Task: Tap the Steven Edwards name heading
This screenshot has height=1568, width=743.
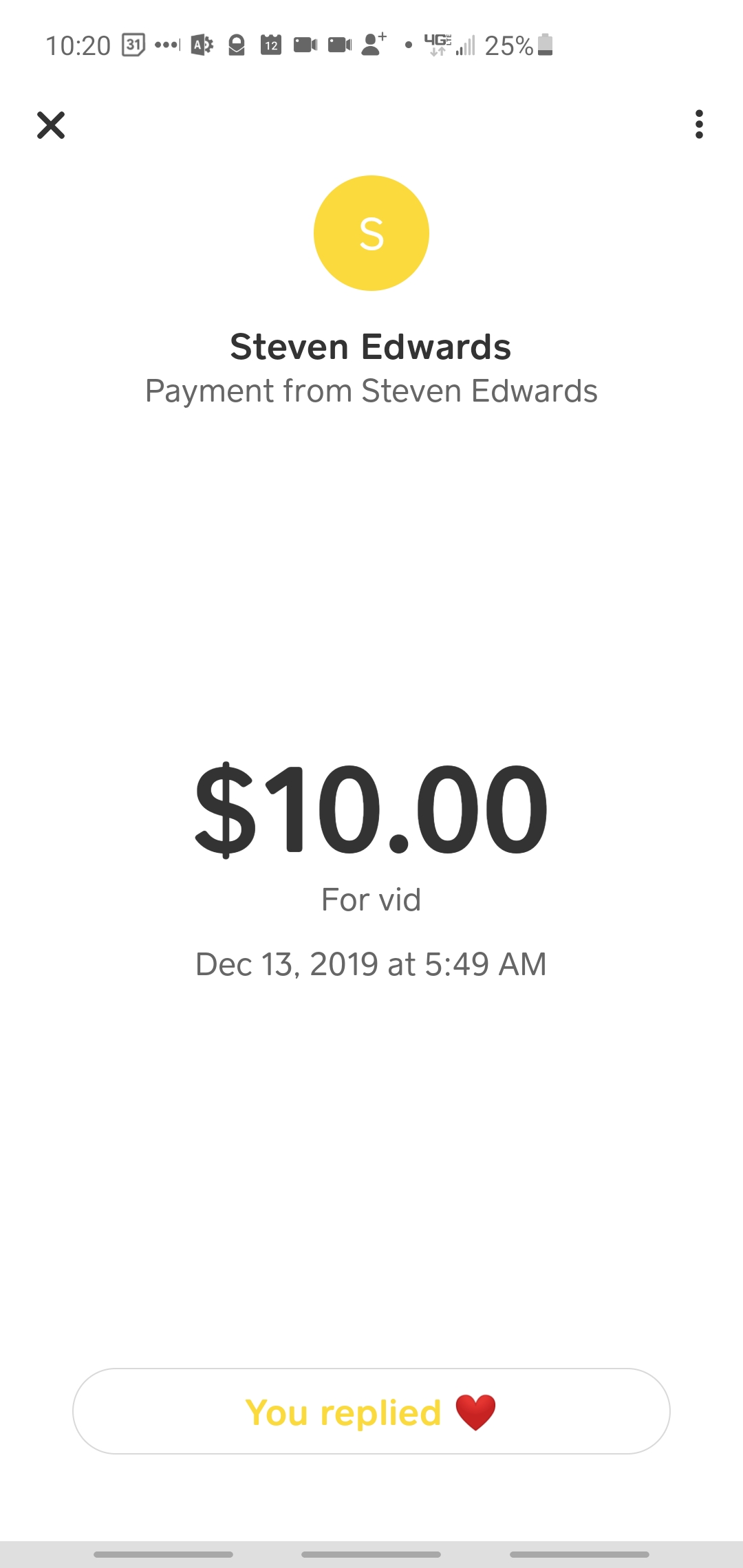Action: tap(371, 347)
